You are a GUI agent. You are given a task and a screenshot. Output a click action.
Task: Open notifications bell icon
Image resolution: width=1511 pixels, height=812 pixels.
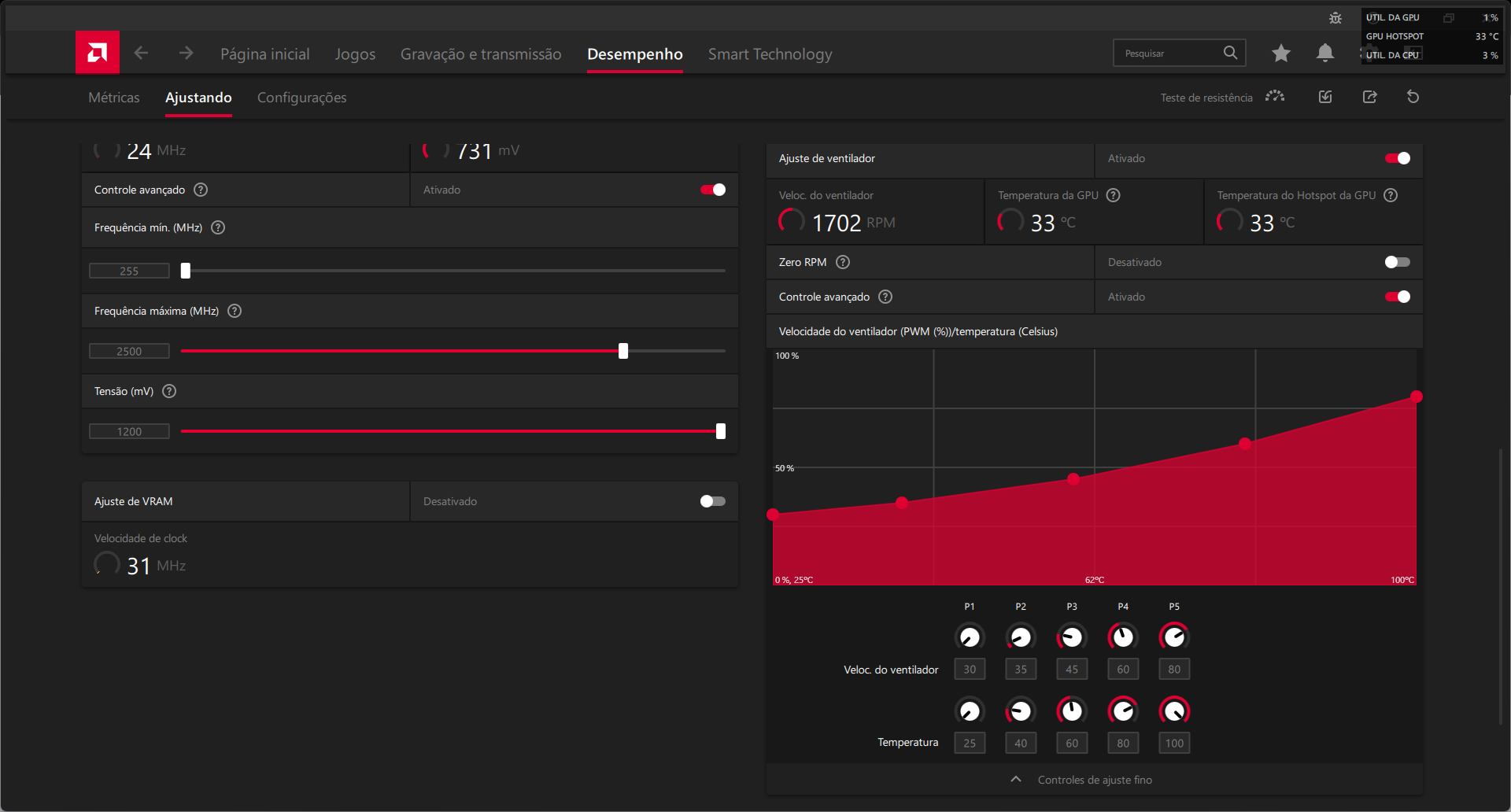pyautogui.click(x=1324, y=53)
